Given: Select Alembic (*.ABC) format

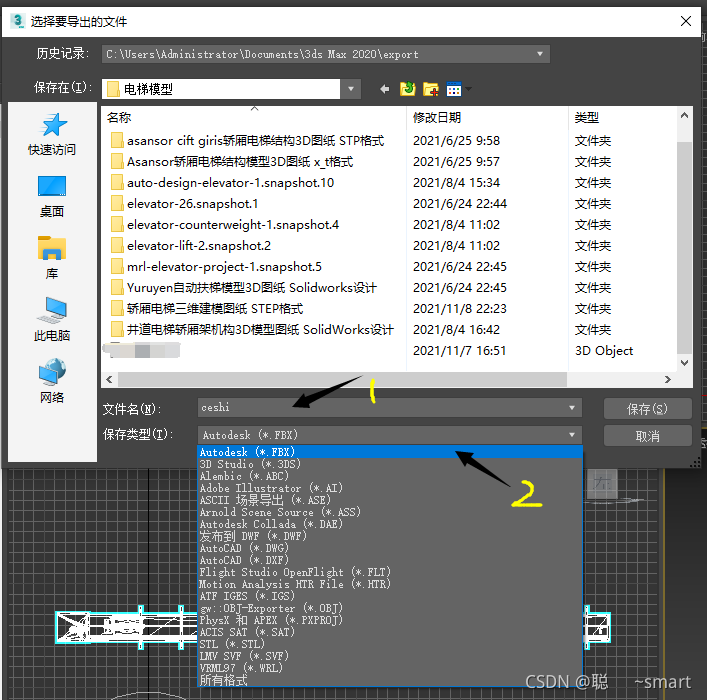Looking at the screenshot, I should coord(390,476).
